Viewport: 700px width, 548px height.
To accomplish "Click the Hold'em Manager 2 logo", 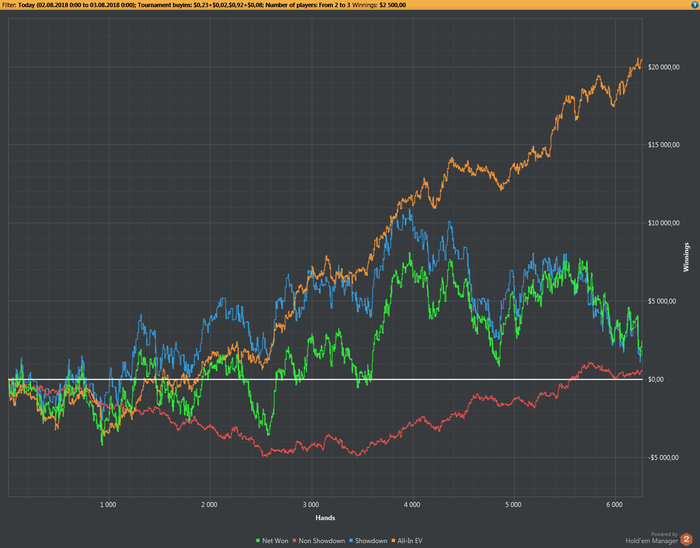I will tap(686, 539).
